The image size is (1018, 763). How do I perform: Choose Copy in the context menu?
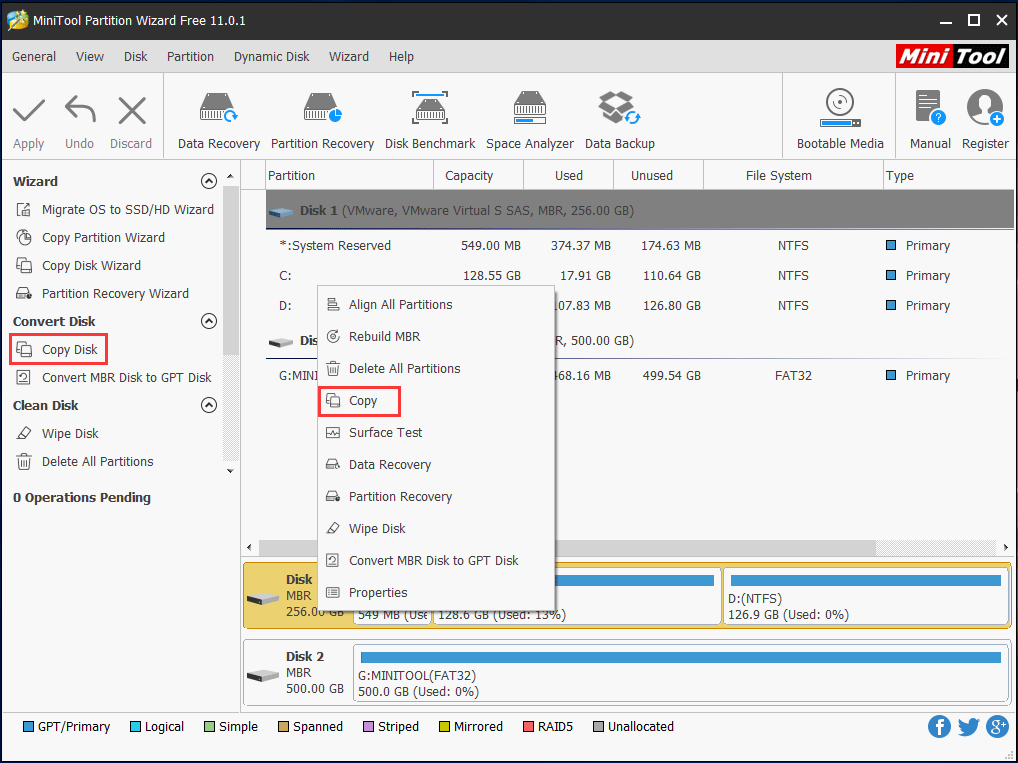(x=436, y=401)
